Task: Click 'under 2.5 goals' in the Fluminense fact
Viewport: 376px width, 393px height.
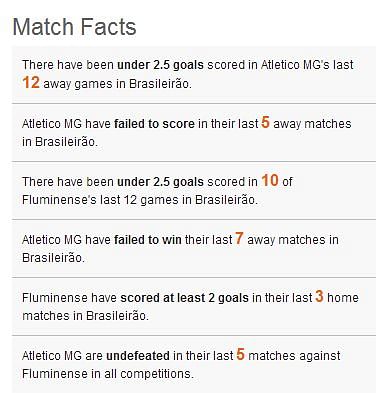Action: pos(160,182)
